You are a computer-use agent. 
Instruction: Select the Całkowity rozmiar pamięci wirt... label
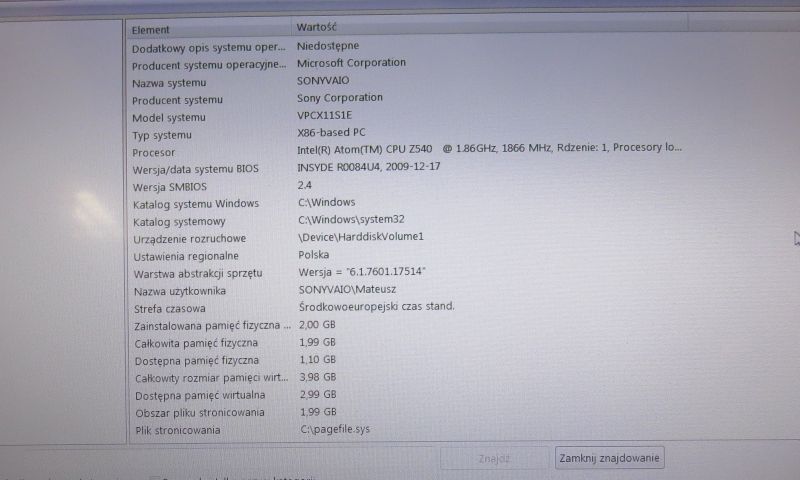(x=212, y=378)
